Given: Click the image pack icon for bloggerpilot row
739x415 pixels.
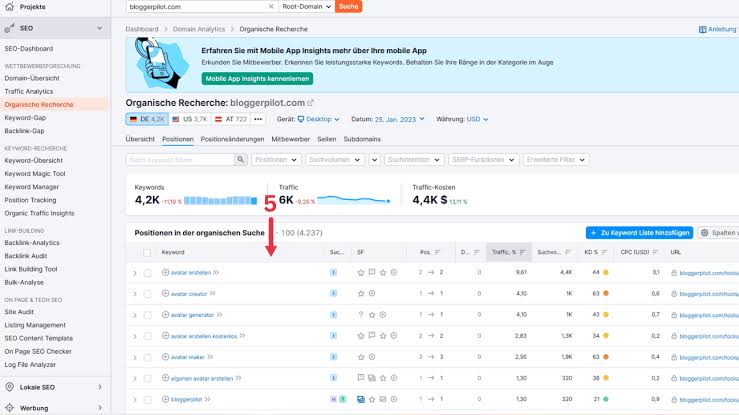Looking at the screenshot, I should tap(361, 399).
